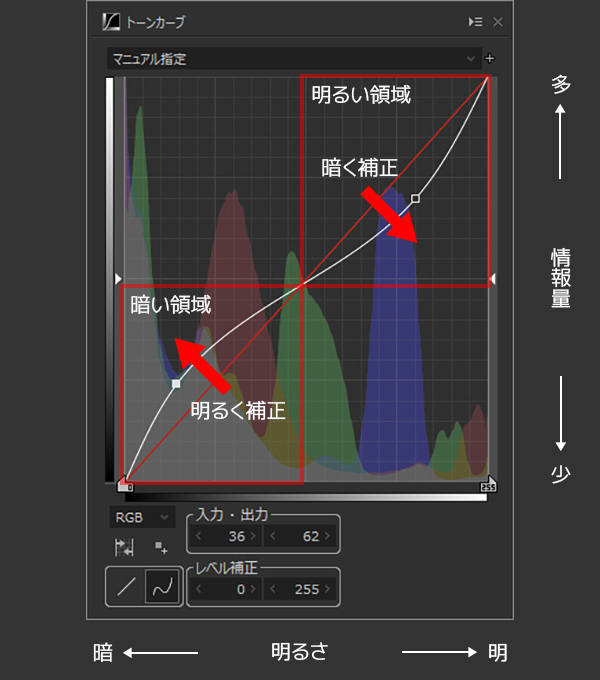Decrease the input value 36
The height and width of the screenshot is (680, 600).
(199, 536)
